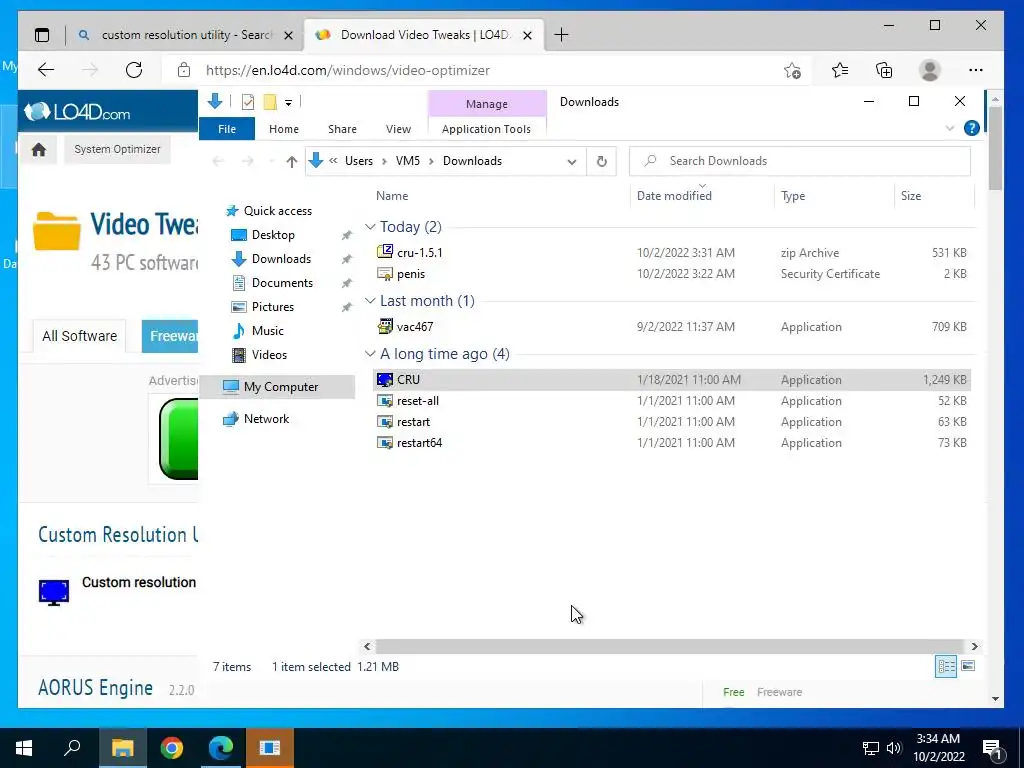The width and height of the screenshot is (1024, 768).
Task: Open Google Chrome from the taskbar
Action: (x=172, y=748)
